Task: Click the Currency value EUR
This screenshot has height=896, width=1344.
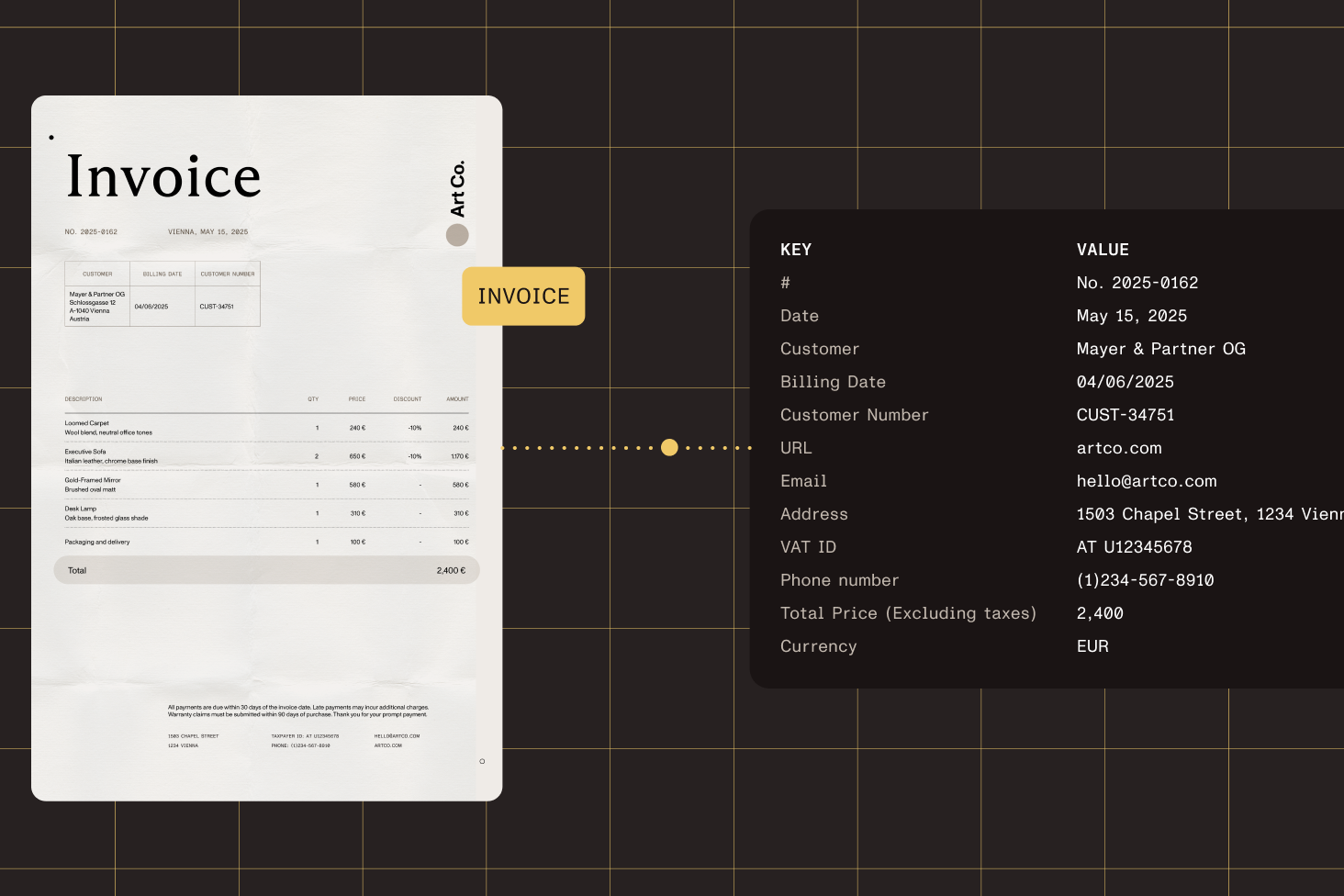Action: (1092, 646)
